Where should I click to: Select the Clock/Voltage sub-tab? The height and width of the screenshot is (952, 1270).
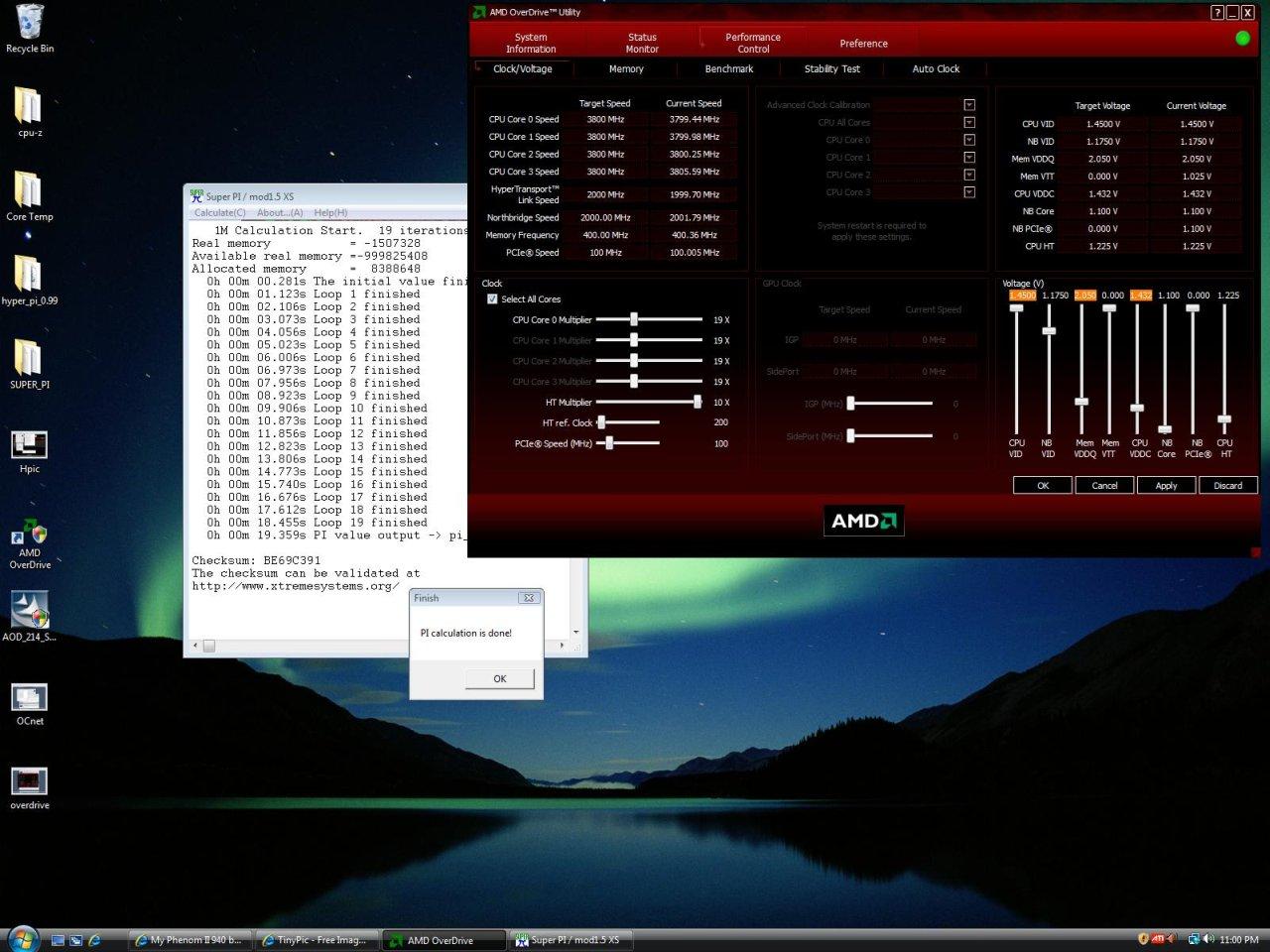[x=523, y=68]
